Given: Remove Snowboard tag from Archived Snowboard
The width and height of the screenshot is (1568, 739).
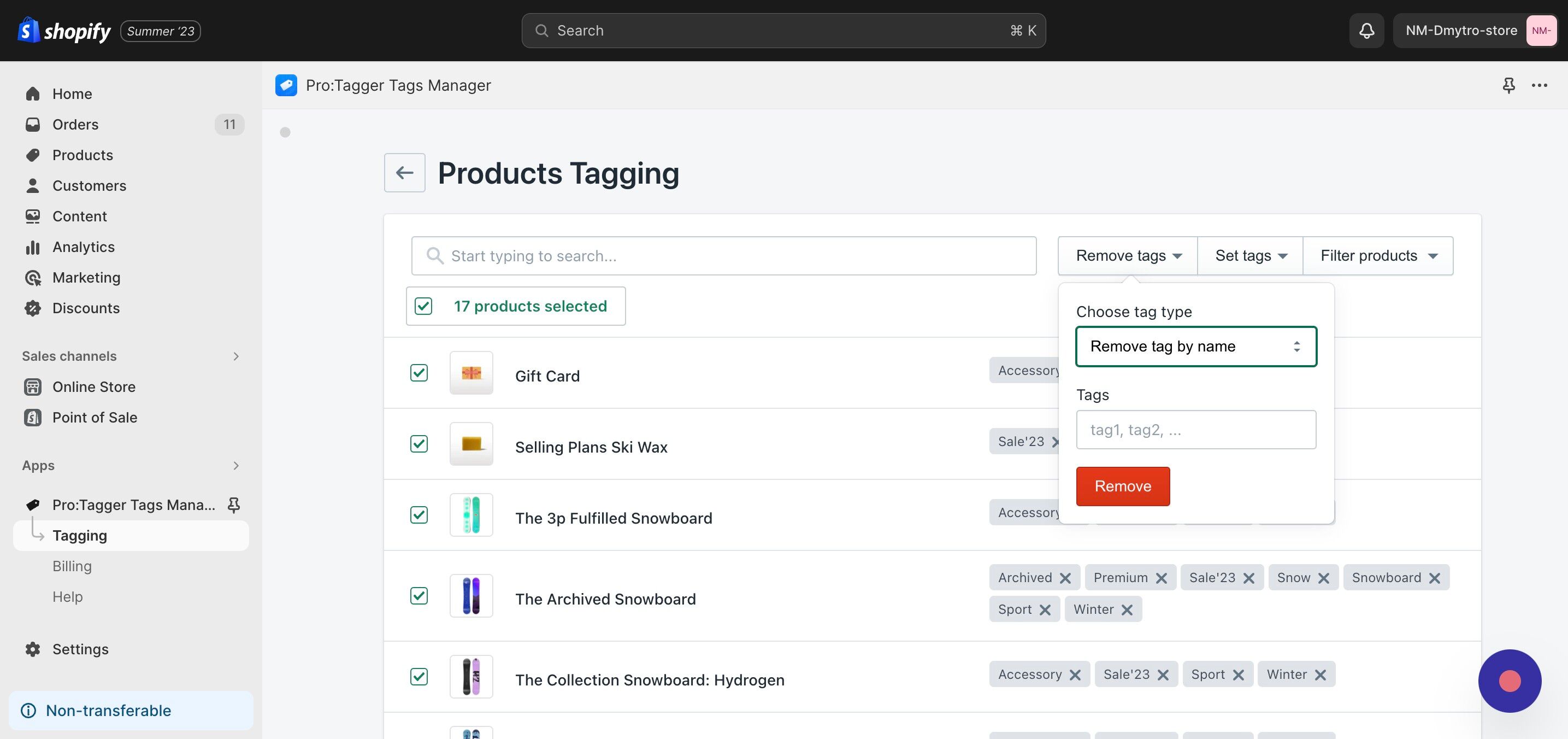Looking at the screenshot, I should (x=1435, y=578).
